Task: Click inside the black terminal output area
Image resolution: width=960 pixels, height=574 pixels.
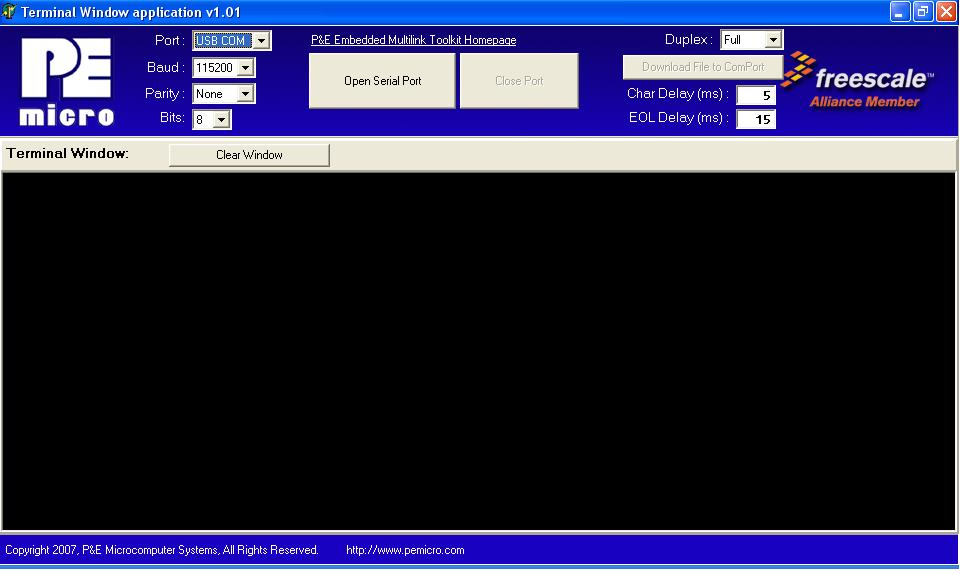Action: [479, 350]
